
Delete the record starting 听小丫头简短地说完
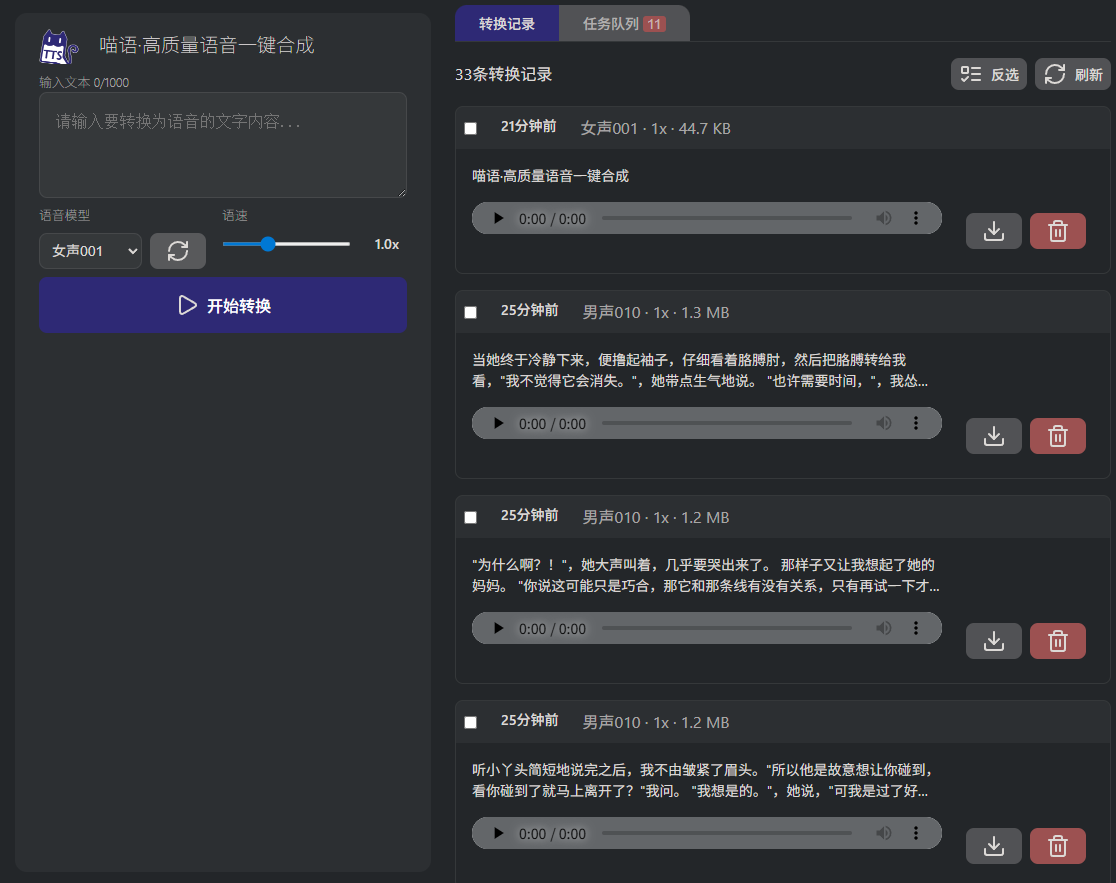point(1058,845)
